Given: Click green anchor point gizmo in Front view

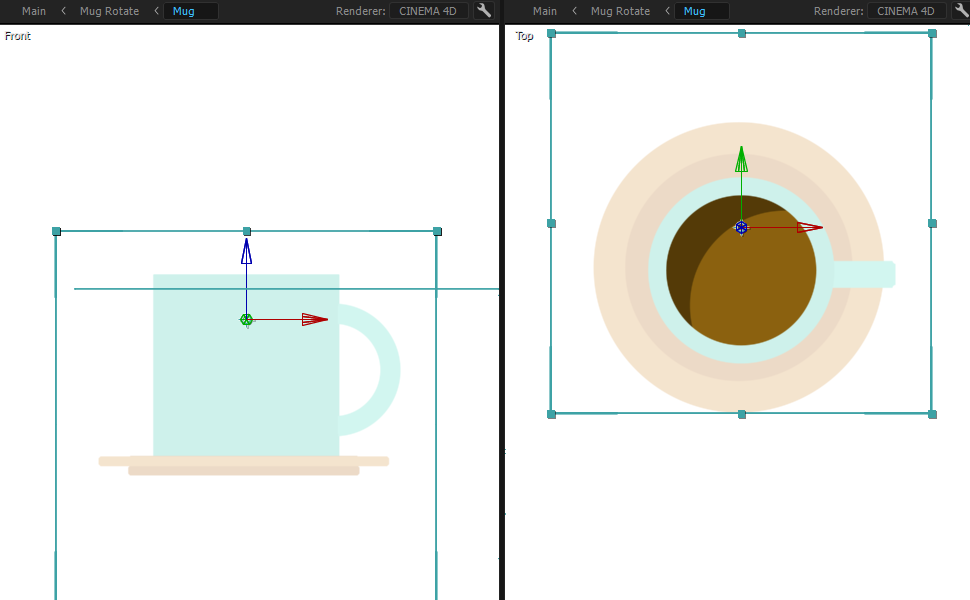Looking at the screenshot, I should (x=246, y=320).
